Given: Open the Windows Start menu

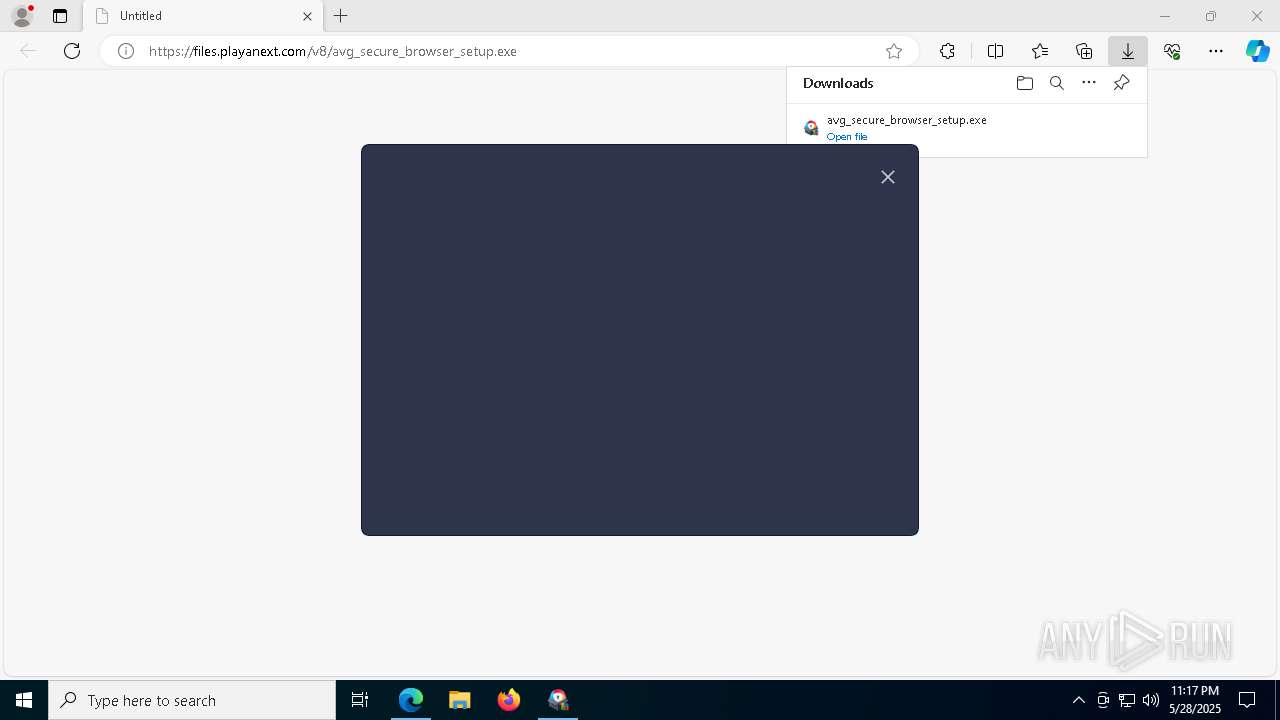Looking at the screenshot, I should click(24, 700).
